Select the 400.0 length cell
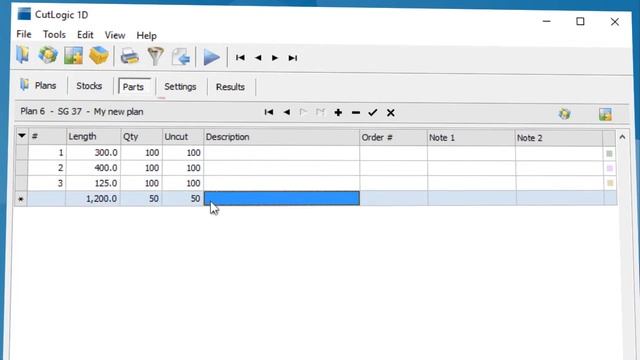 93,168
